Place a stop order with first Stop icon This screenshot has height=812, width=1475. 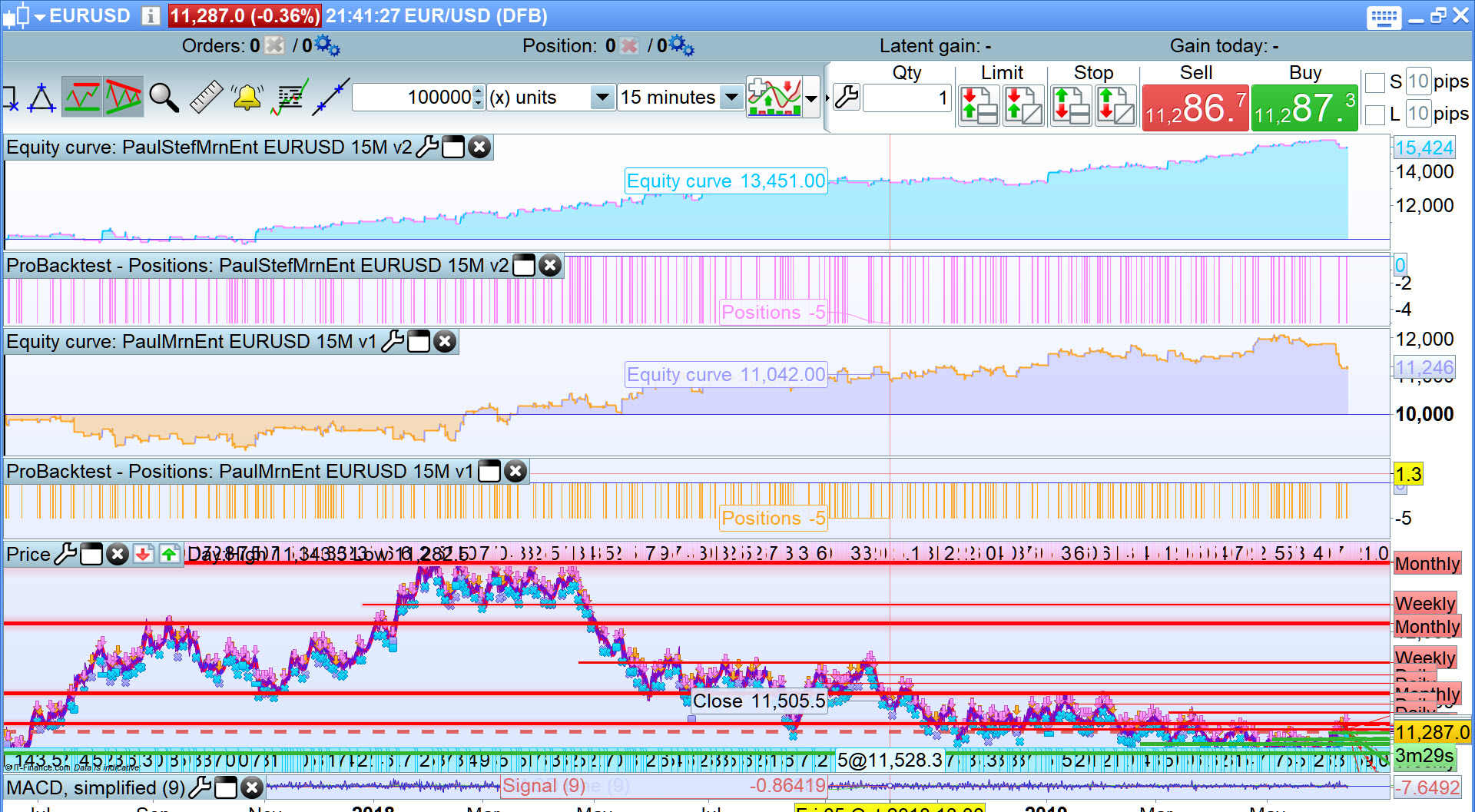click(1071, 106)
